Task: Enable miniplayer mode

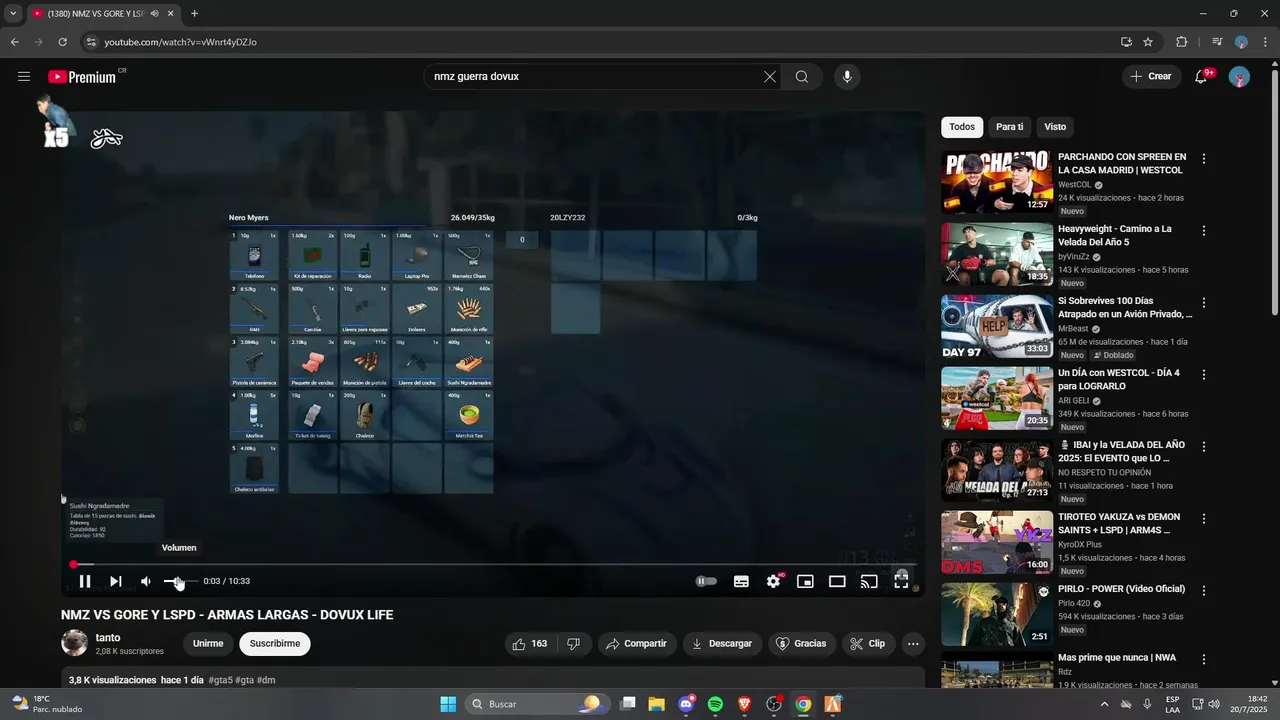Action: click(x=805, y=581)
